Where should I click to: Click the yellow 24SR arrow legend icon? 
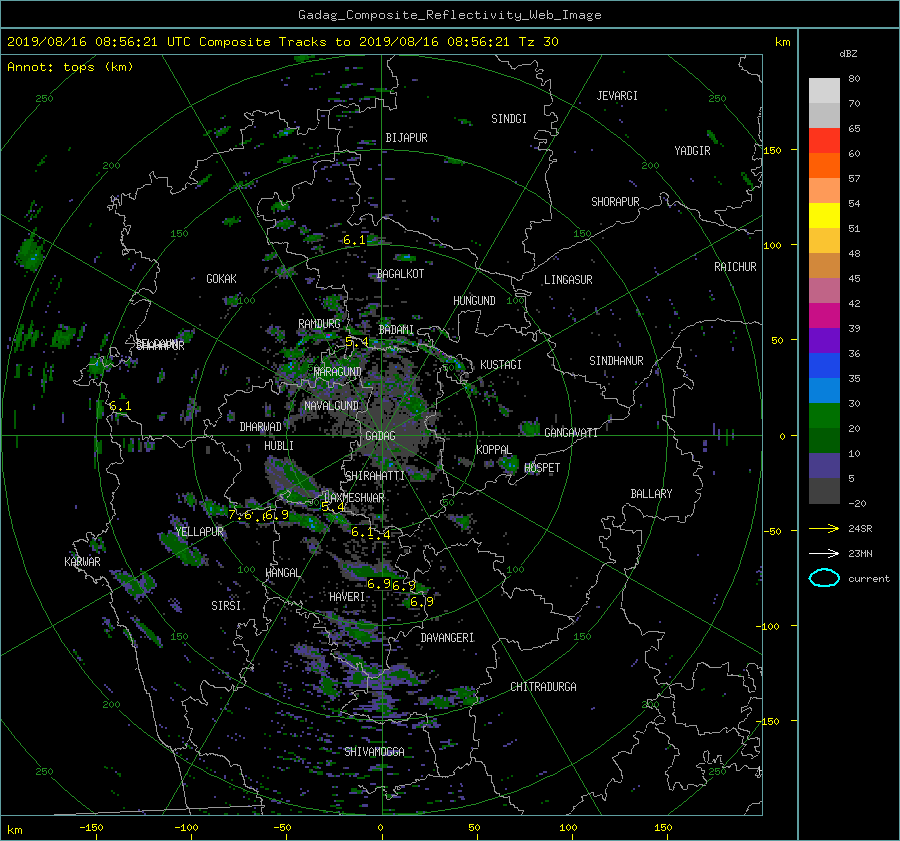(x=824, y=528)
